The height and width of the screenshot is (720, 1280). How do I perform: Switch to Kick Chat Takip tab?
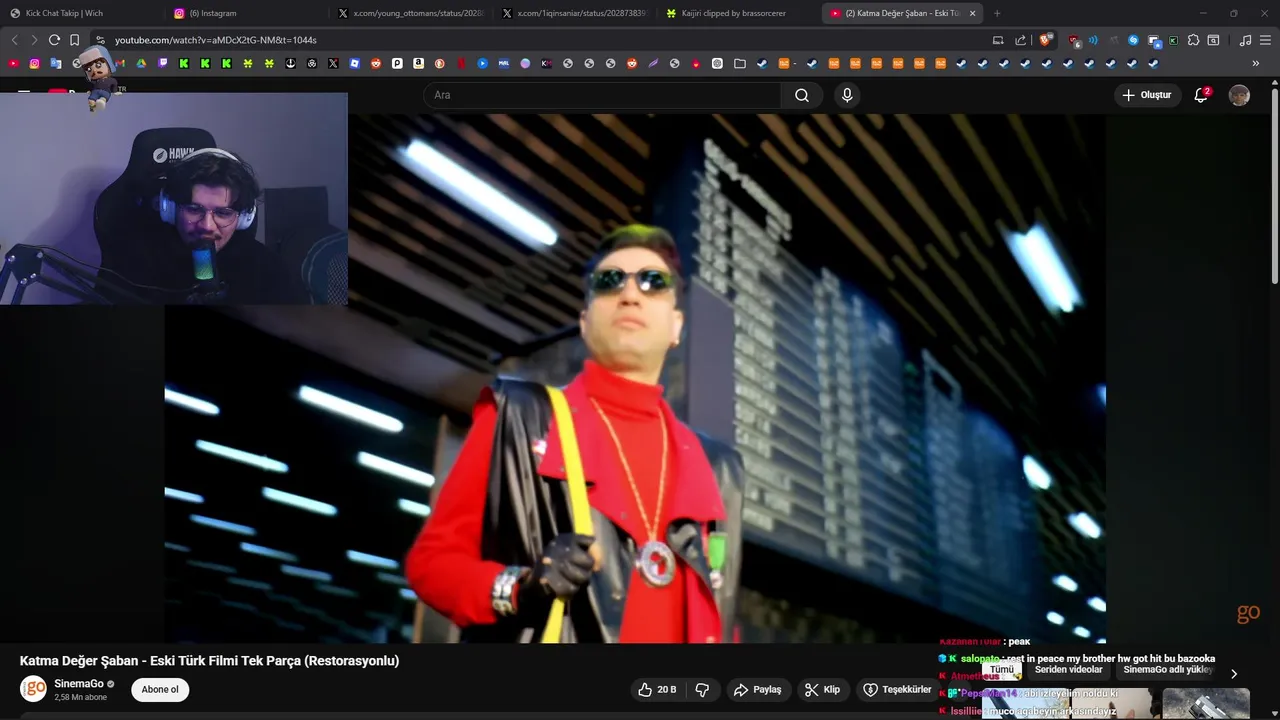click(x=80, y=13)
